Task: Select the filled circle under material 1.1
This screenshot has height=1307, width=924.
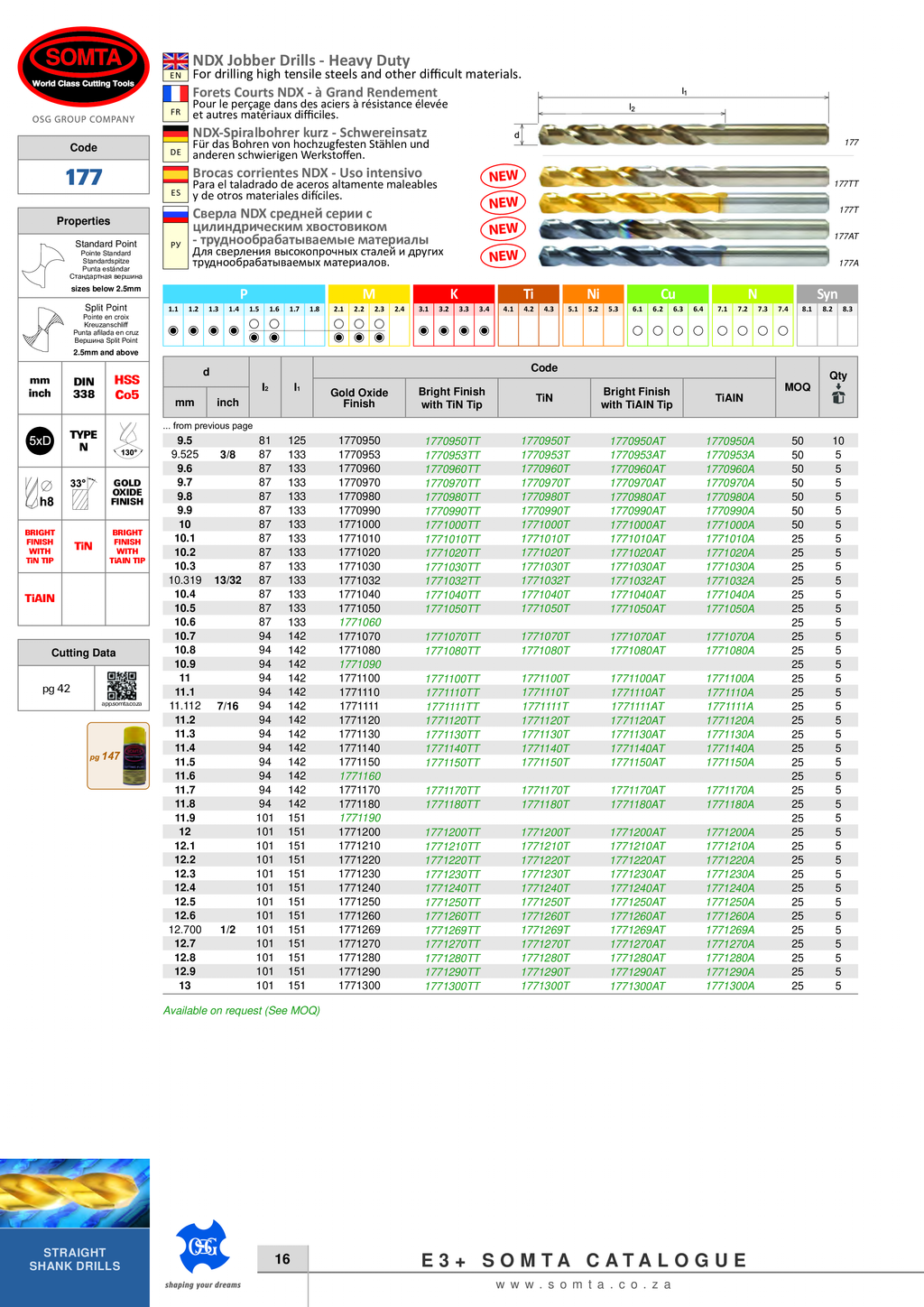Action: click(173, 331)
